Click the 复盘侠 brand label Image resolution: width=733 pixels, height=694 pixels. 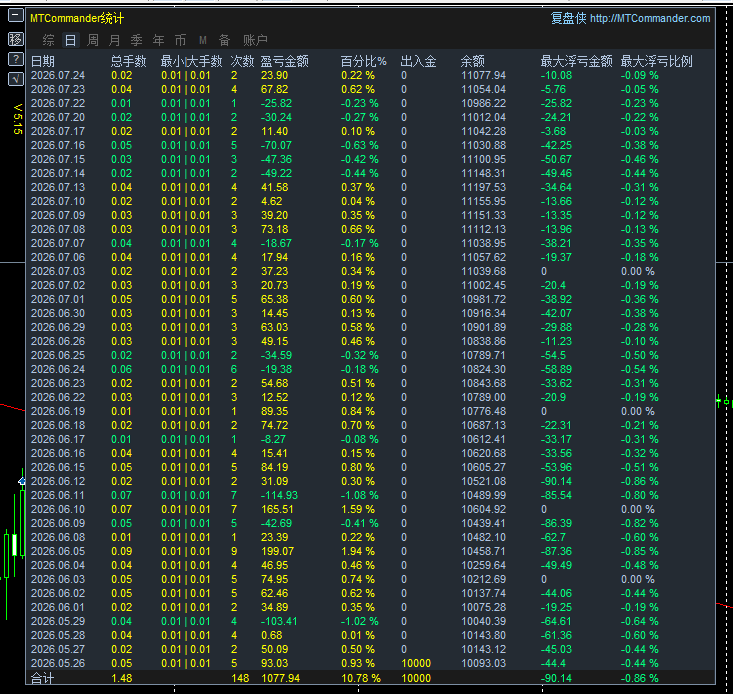pyautogui.click(x=568, y=18)
